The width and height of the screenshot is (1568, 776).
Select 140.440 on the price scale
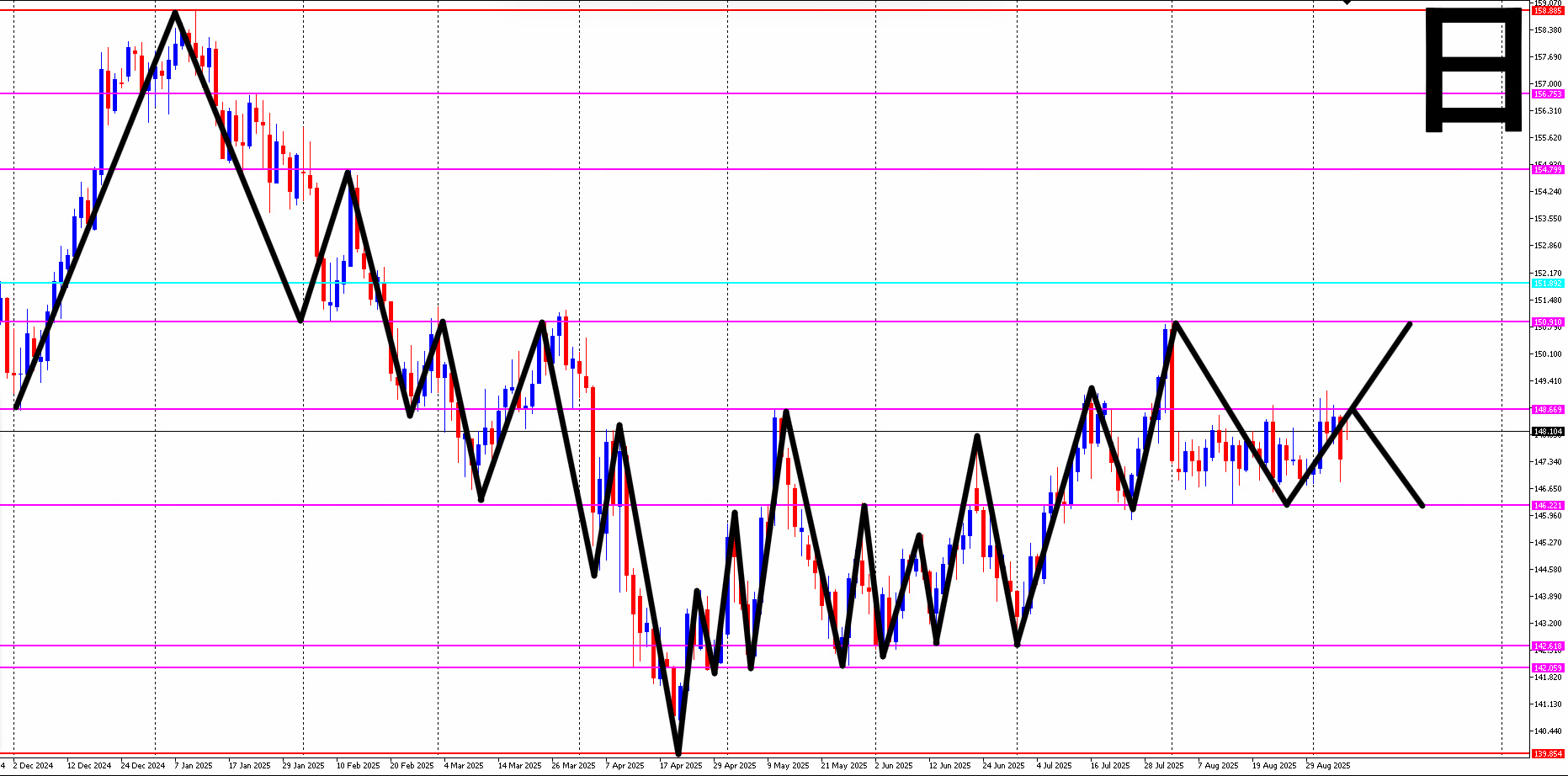[1549, 731]
